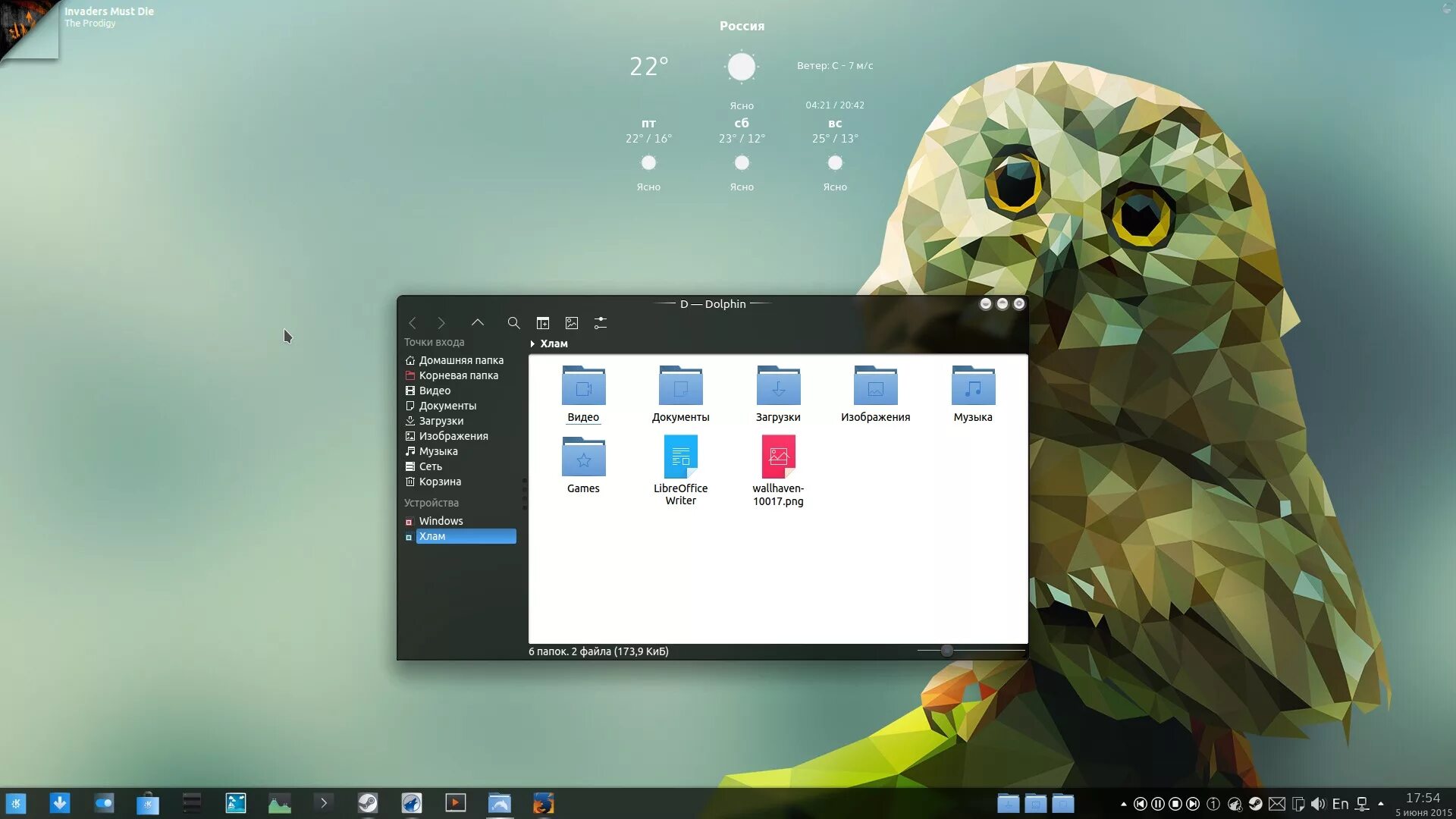This screenshot has width=1456, height=819.
Task: Click the volume speaker tray icon
Action: (x=1318, y=804)
